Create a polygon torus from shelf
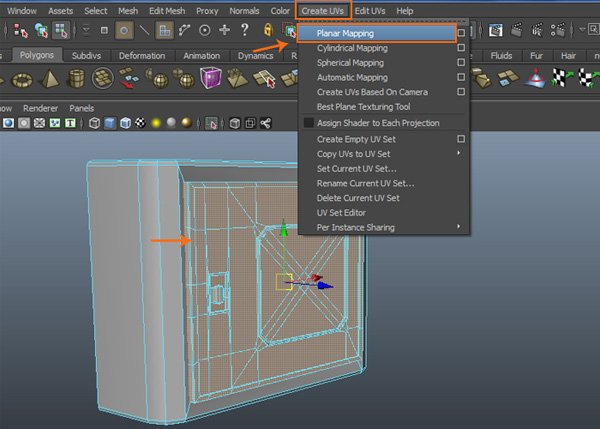Viewport: 600px width, 429px height. tap(22, 80)
